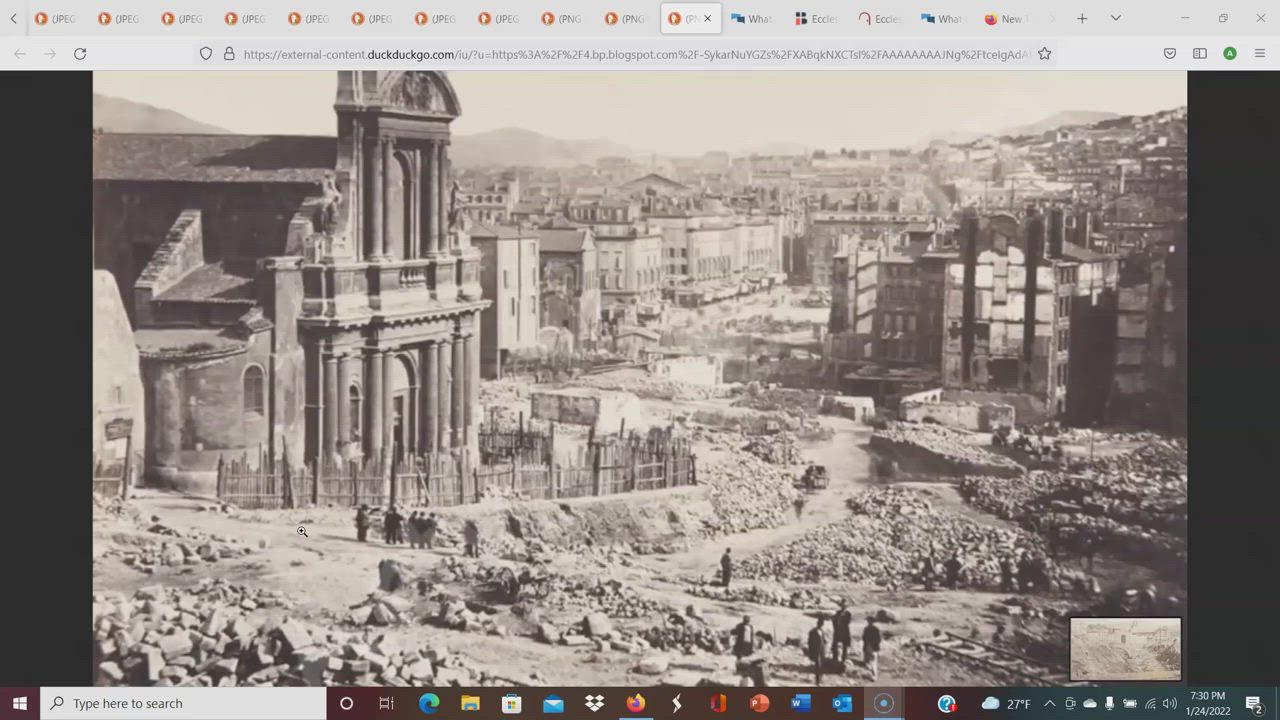Click the Firefox account avatar icon

[1230, 54]
